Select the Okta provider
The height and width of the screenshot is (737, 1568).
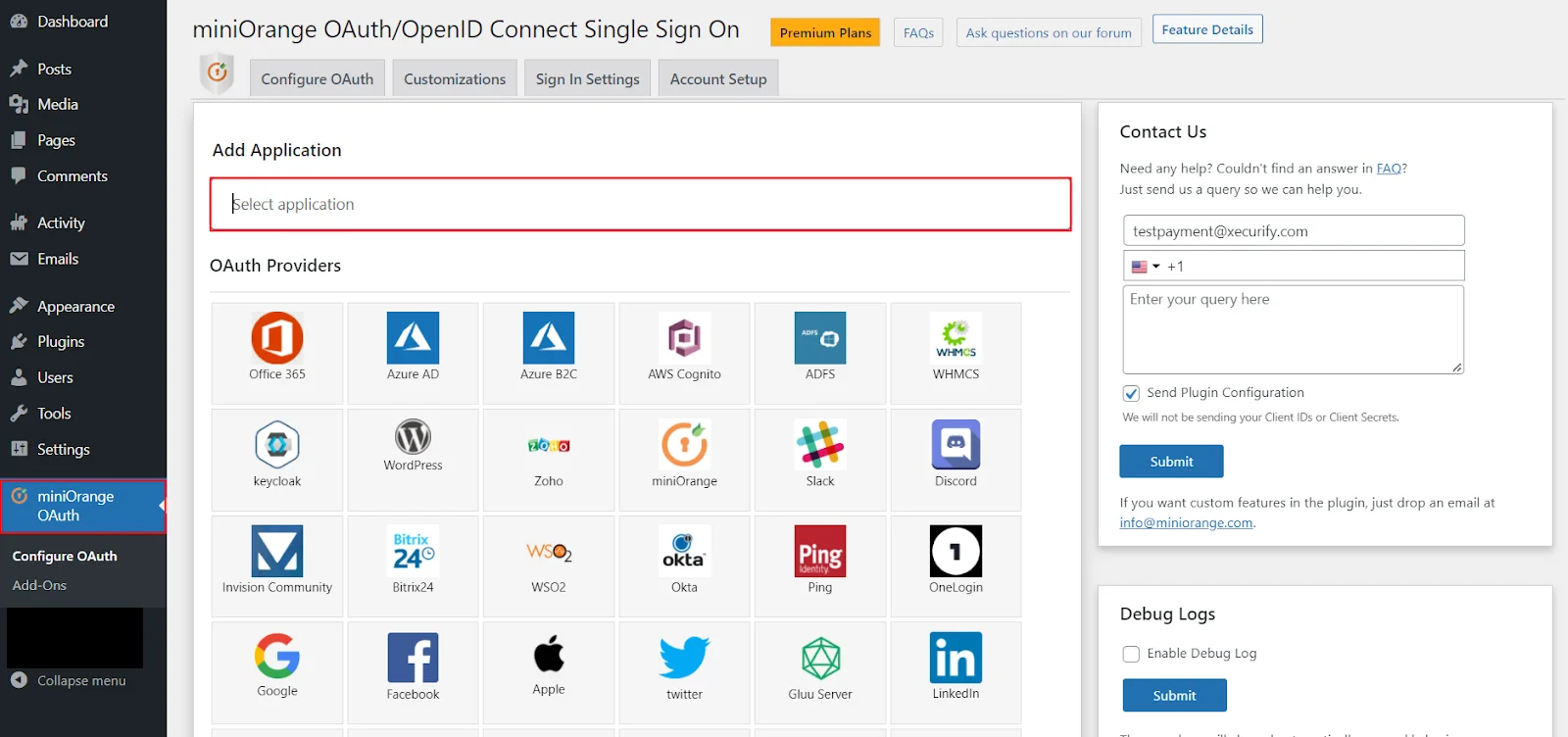pyautogui.click(x=684, y=551)
